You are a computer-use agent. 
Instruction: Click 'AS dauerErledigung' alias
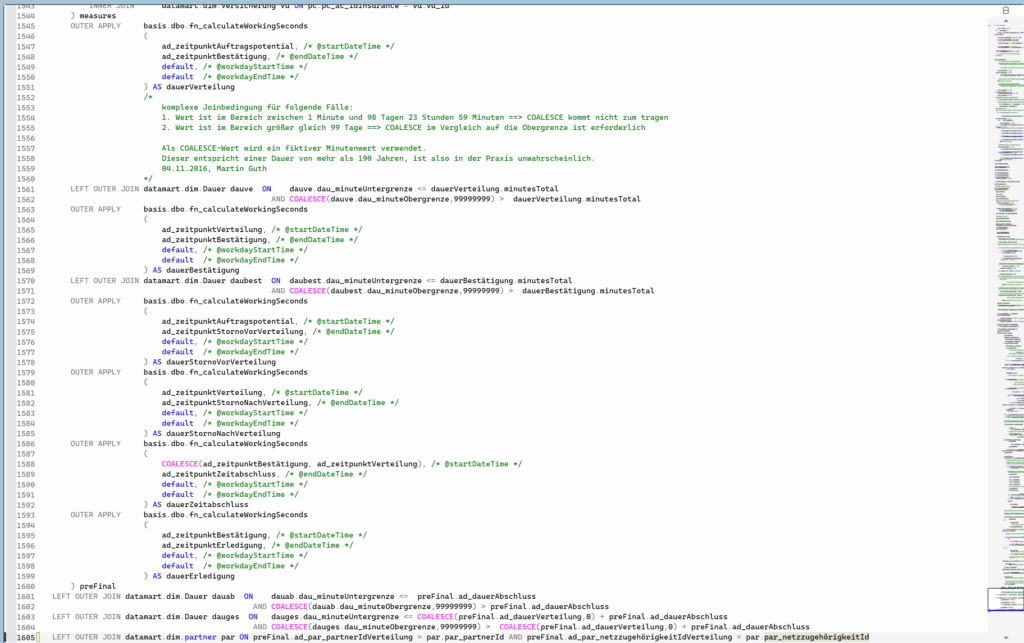193,576
